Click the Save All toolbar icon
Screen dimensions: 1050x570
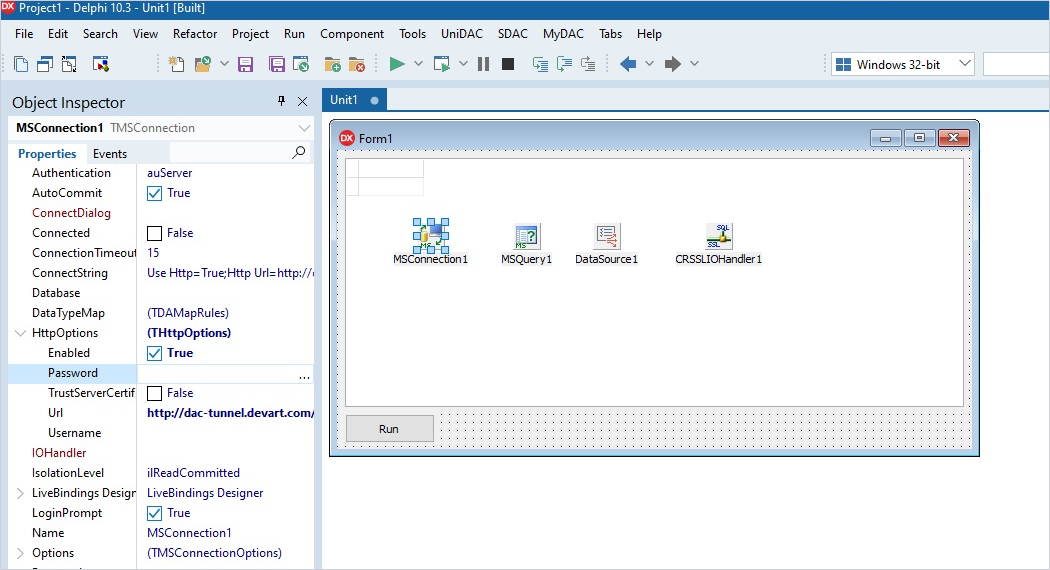coord(277,64)
